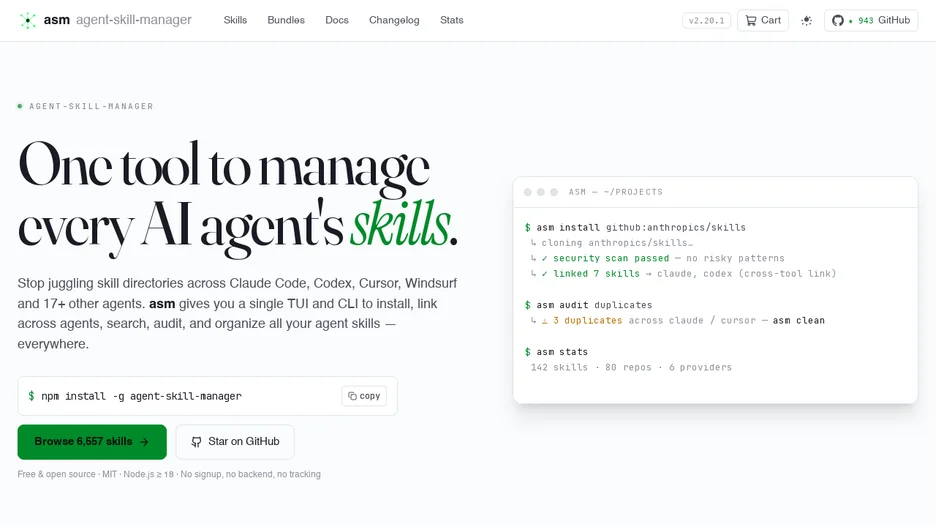
Task: Open the Docs nav item
Action: pyautogui.click(x=337, y=20)
